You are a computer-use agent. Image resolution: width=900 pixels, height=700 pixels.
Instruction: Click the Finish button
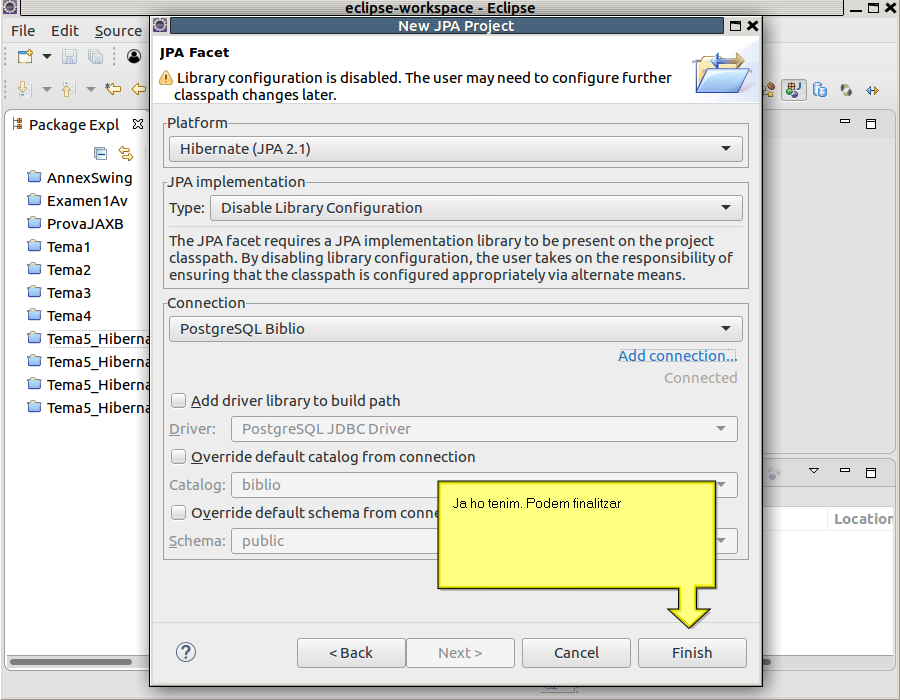pyautogui.click(x=692, y=653)
